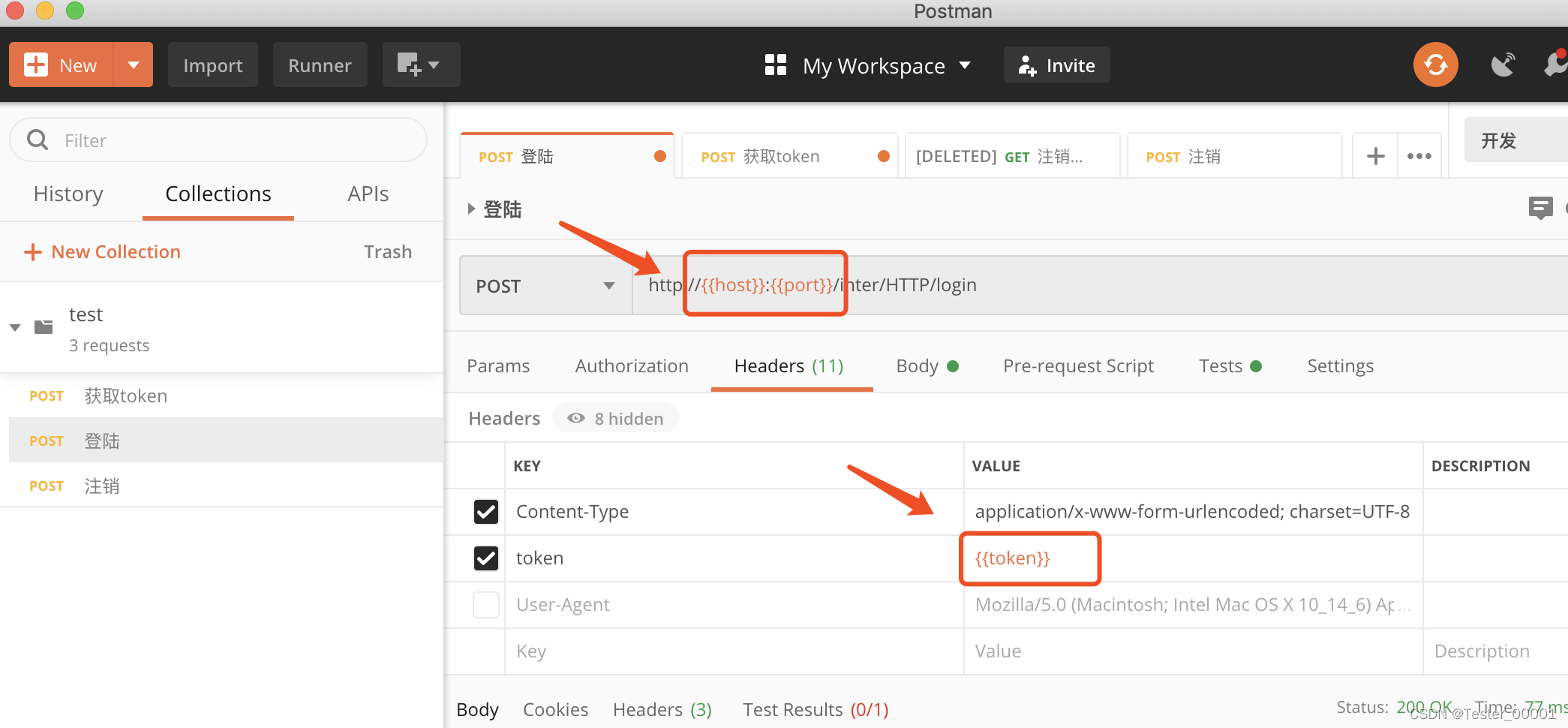
Task: Add a new request tab with plus
Action: (1375, 156)
